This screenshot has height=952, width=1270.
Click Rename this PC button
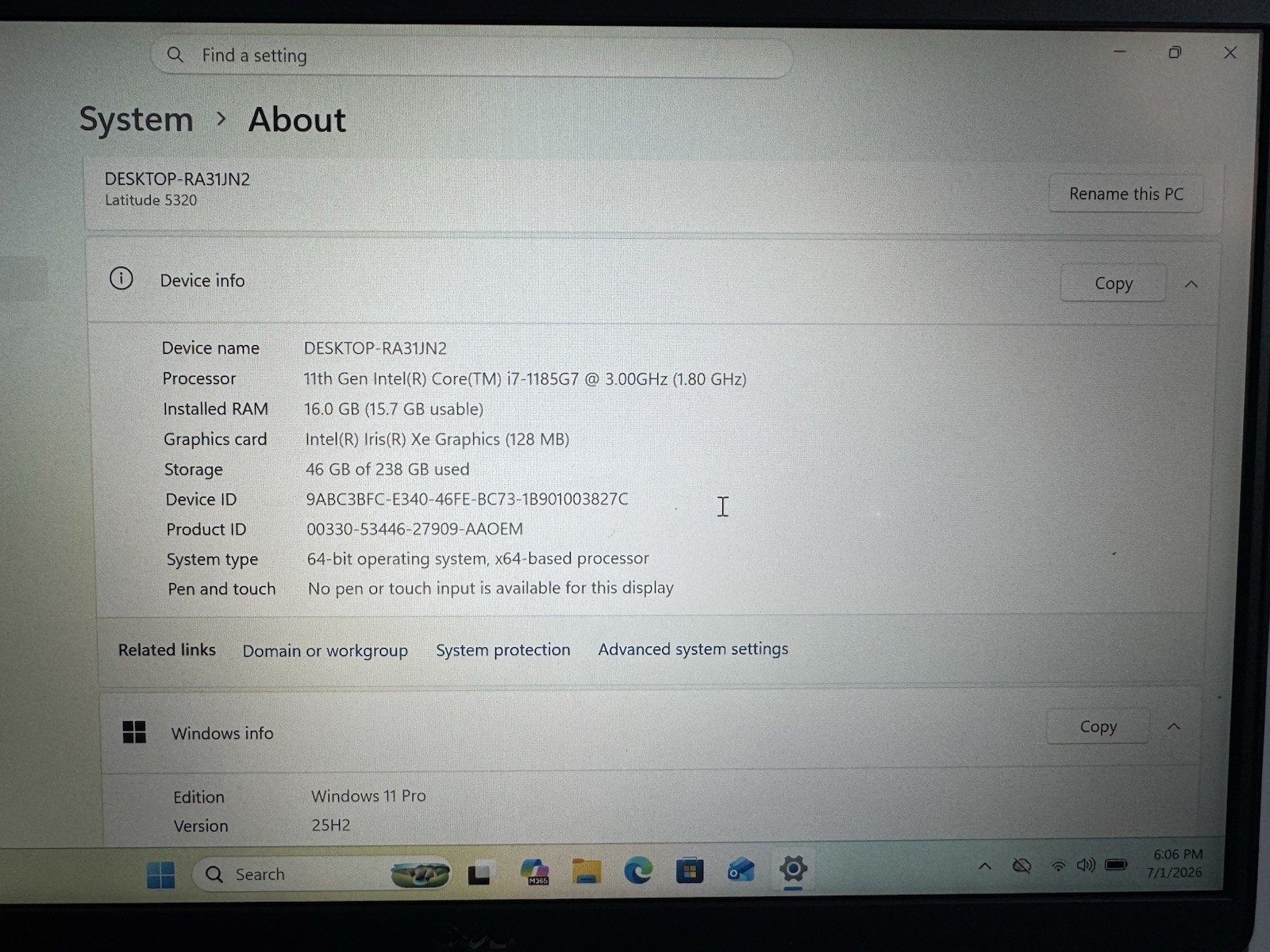(1126, 194)
